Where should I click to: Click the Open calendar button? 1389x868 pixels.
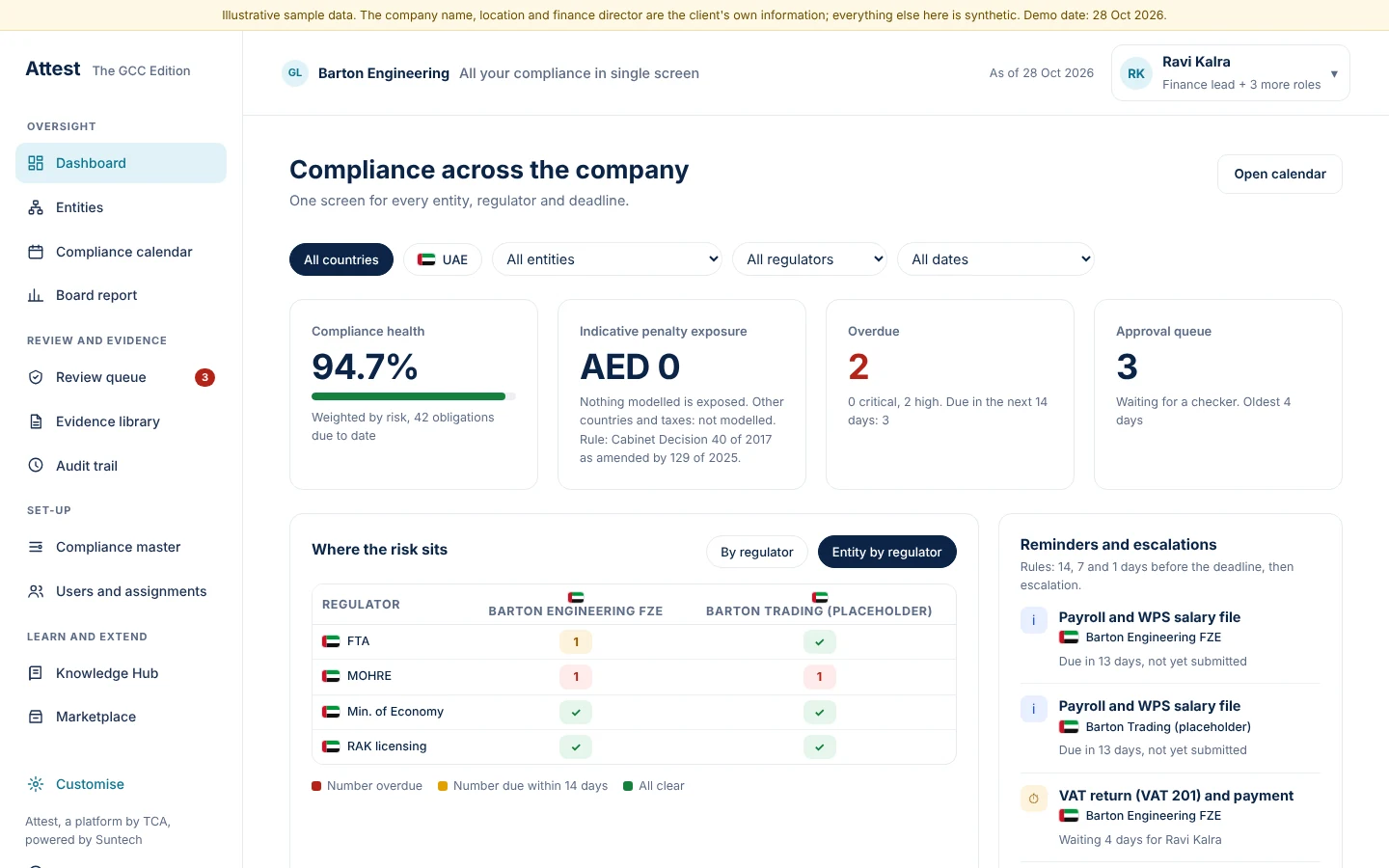coord(1280,174)
